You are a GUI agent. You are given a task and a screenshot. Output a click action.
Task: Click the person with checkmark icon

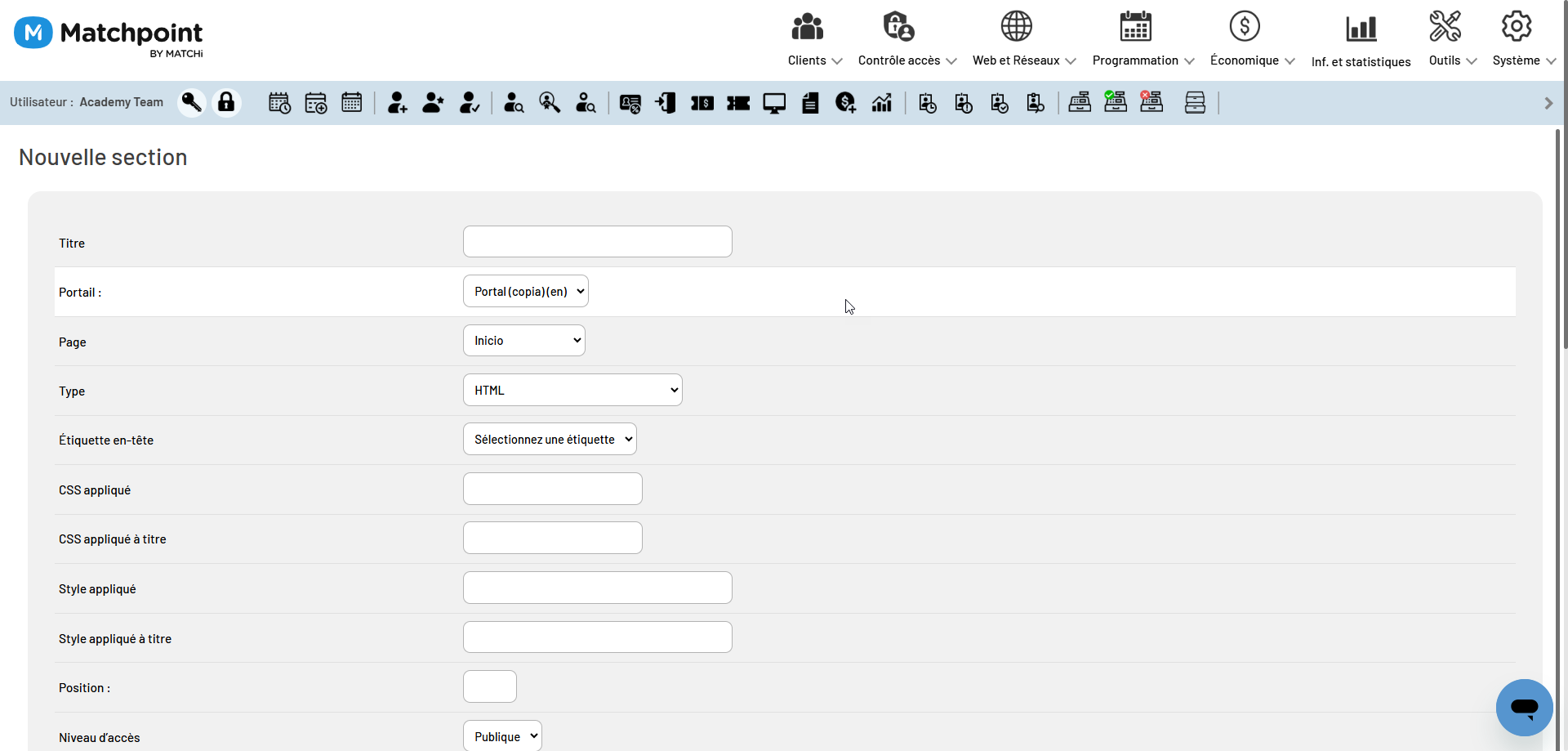click(470, 103)
